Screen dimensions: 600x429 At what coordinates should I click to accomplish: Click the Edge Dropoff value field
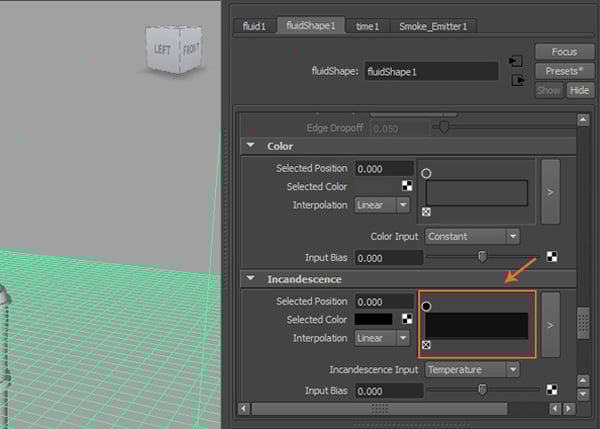tap(399, 129)
